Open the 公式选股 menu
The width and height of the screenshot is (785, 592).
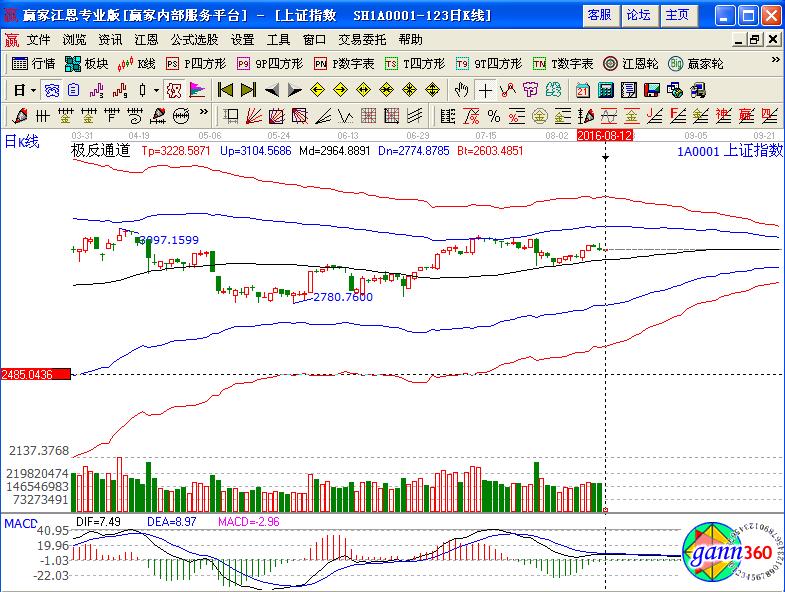coord(194,40)
